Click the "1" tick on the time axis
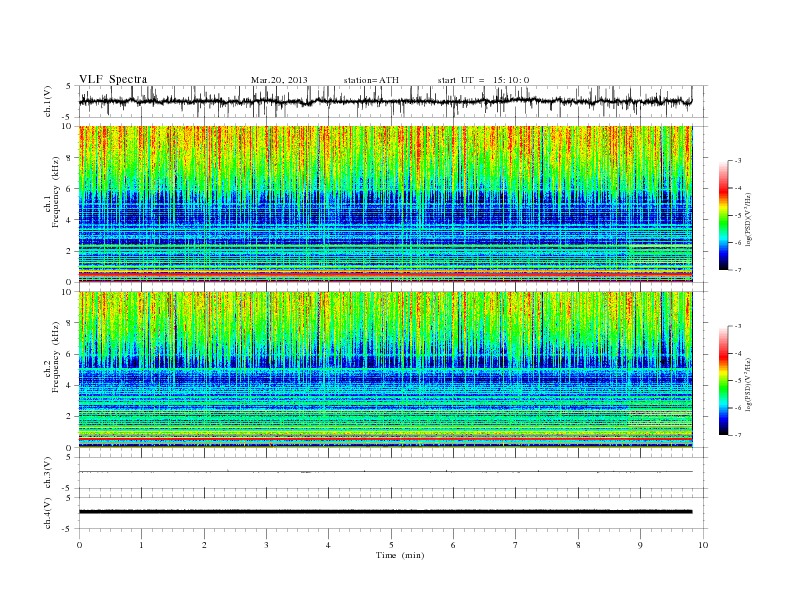 pos(141,545)
